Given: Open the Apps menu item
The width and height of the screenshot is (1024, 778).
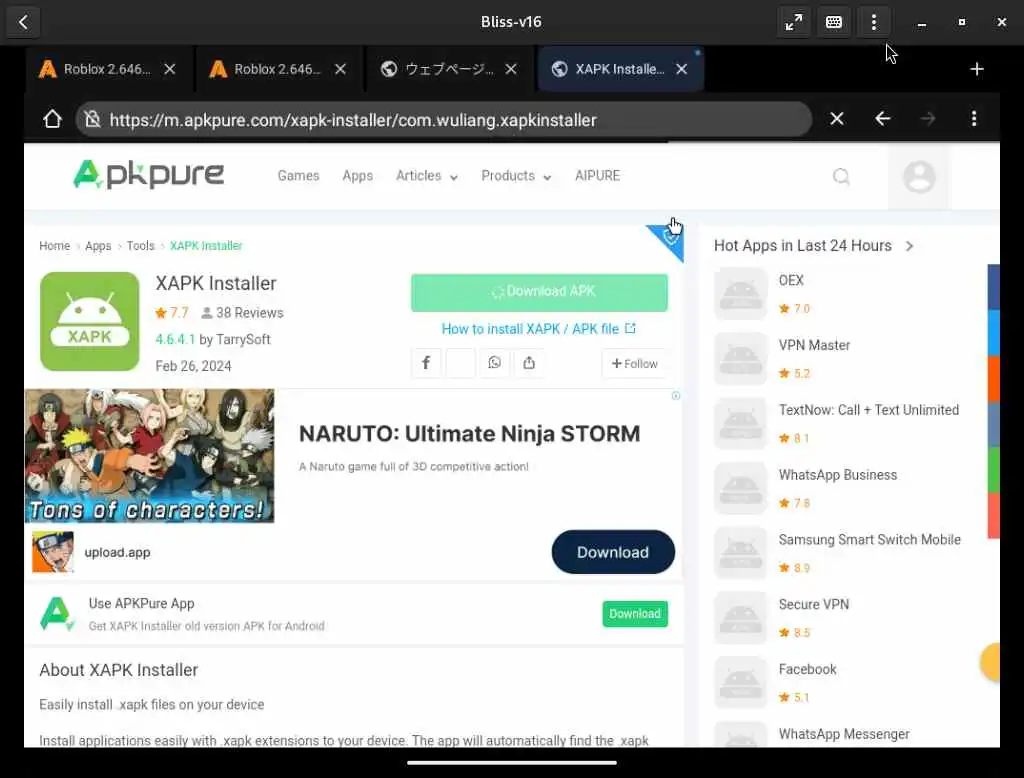Looking at the screenshot, I should 357,176.
